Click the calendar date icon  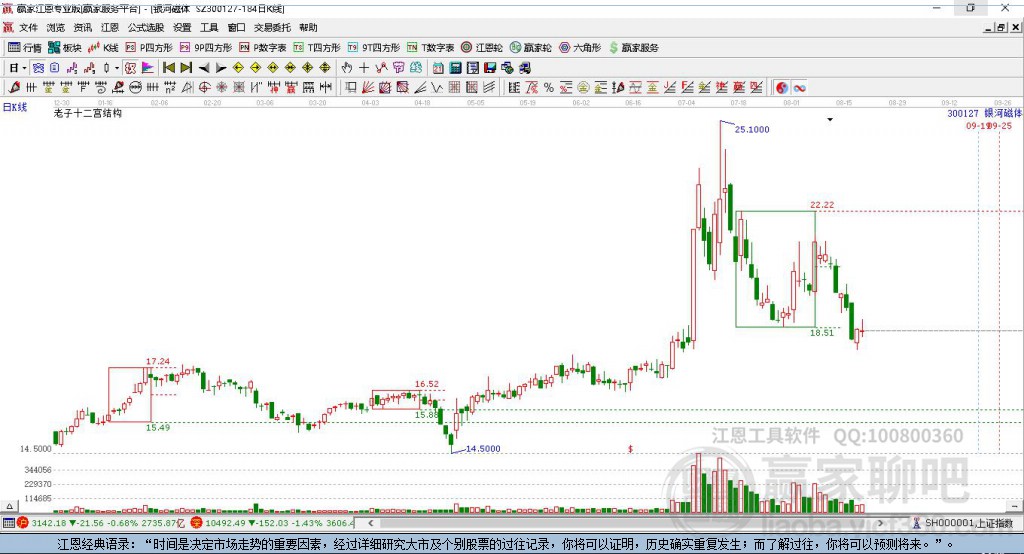[438, 68]
